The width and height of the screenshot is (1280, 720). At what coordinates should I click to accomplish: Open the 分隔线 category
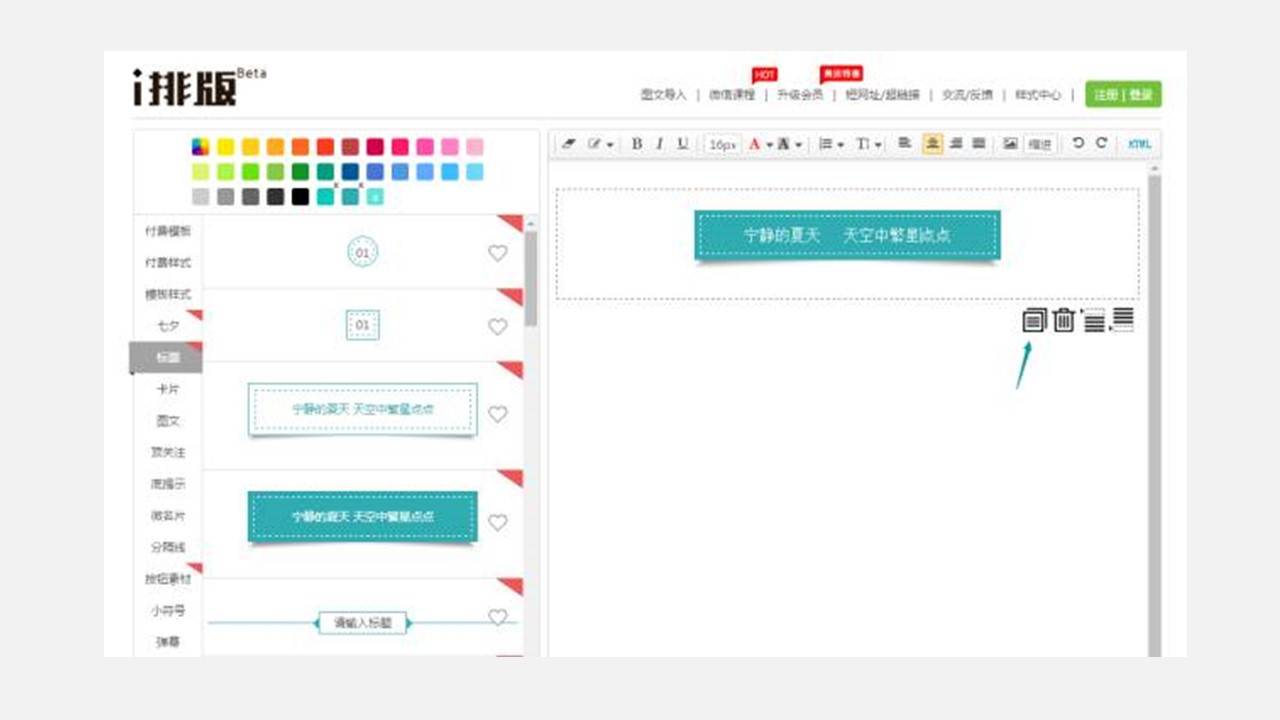[x=168, y=547]
